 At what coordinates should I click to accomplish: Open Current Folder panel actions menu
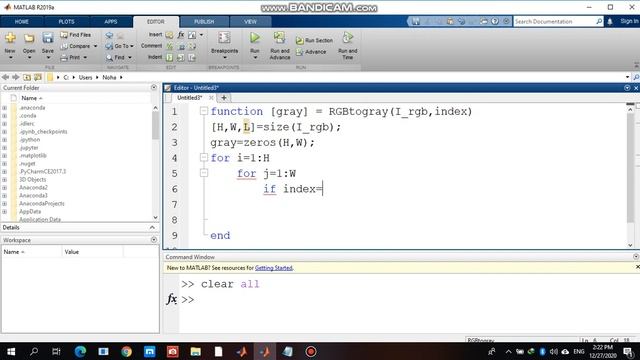pos(154,87)
